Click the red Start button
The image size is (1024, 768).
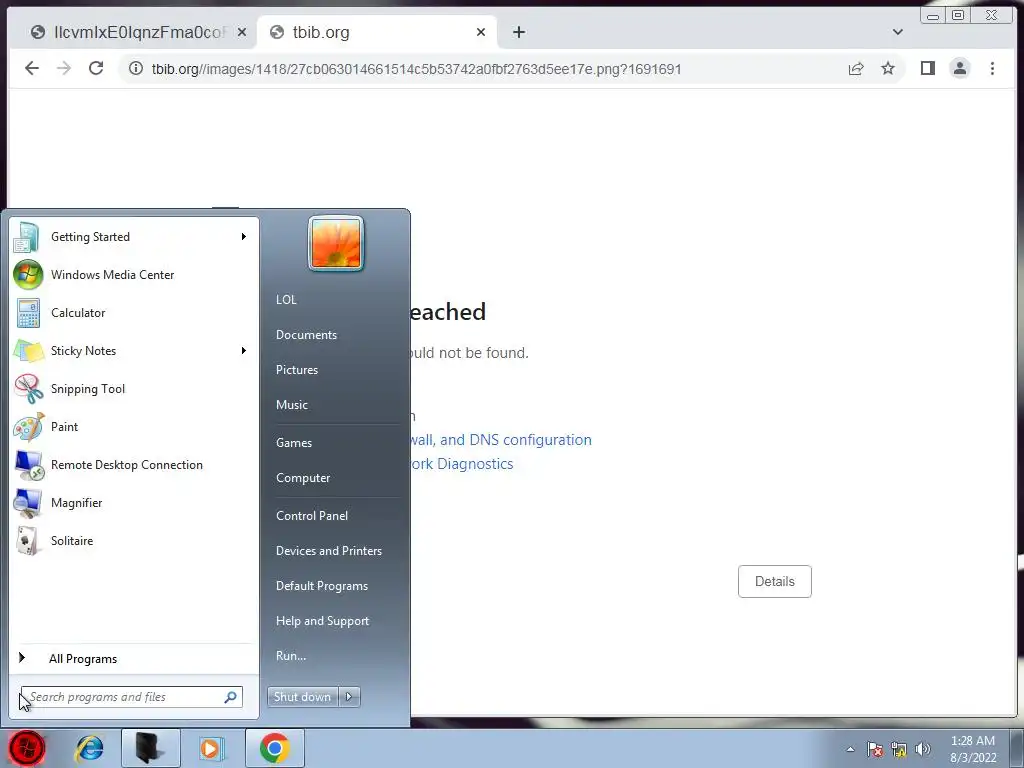click(27, 748)
